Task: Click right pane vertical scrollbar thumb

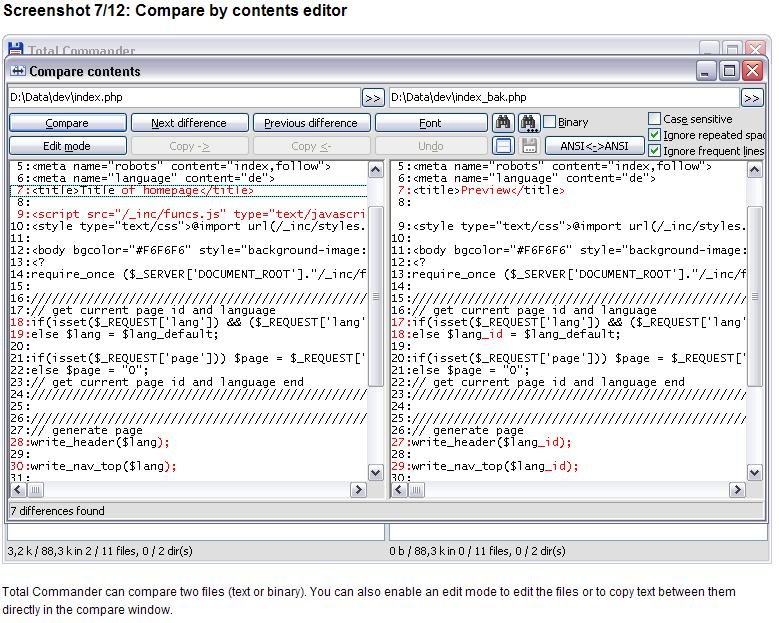Action: point(755,297)
